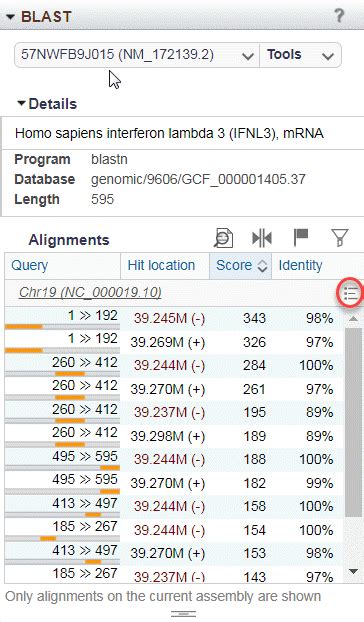This screenshot has height=622, width=364.
Task: Click the Alignments section heading
Action: (69, 240)
